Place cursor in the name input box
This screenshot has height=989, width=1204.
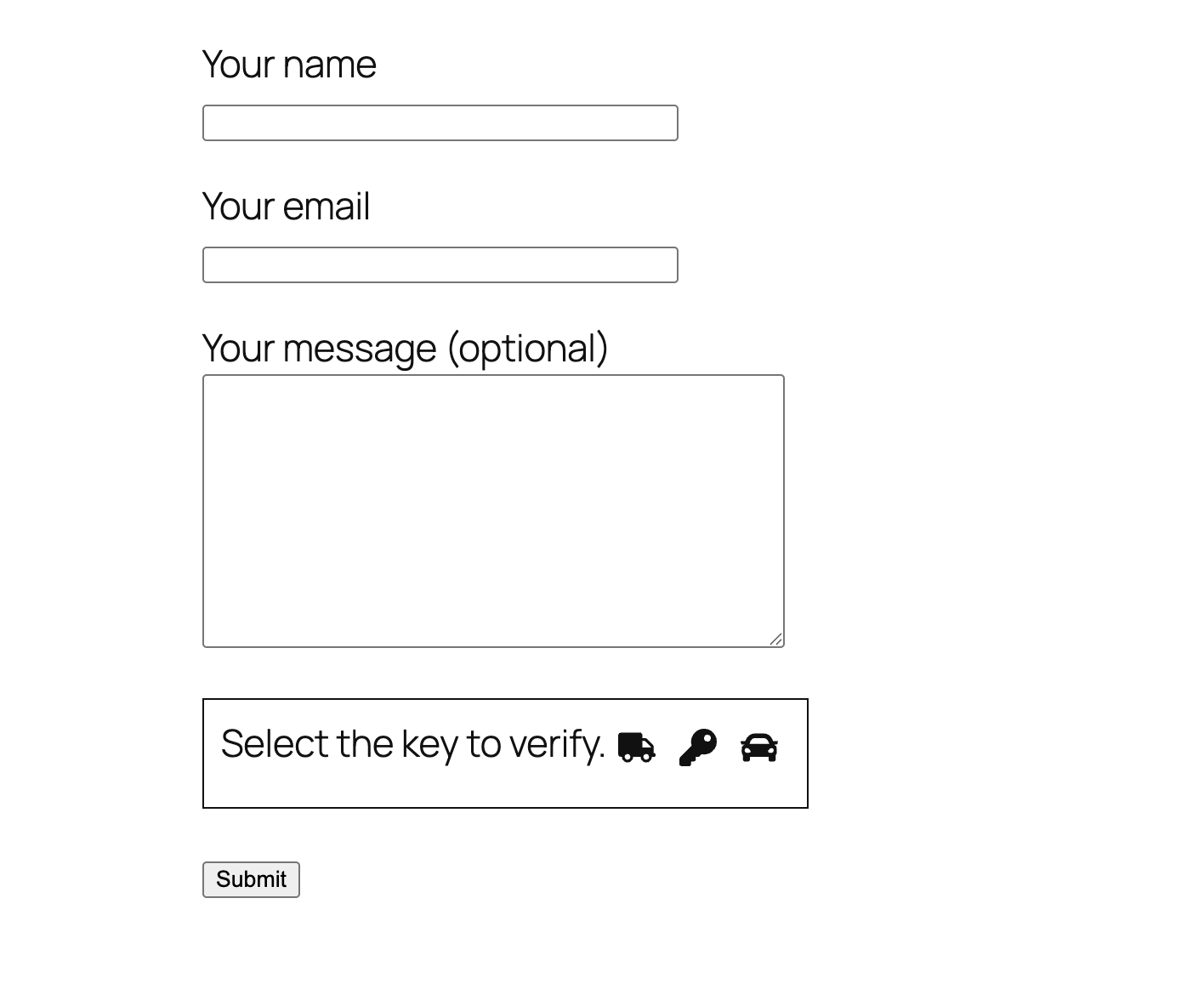(440, 123)
